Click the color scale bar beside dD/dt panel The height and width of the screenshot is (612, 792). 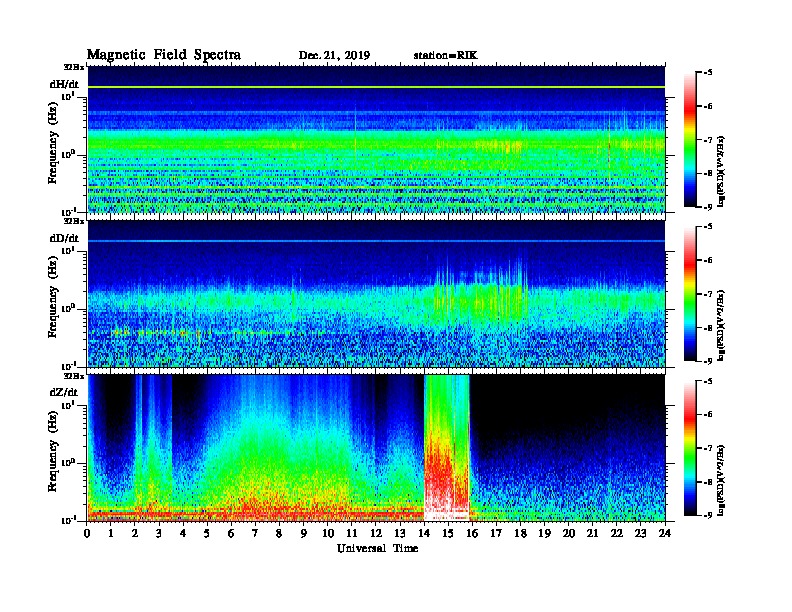(690, 293)
